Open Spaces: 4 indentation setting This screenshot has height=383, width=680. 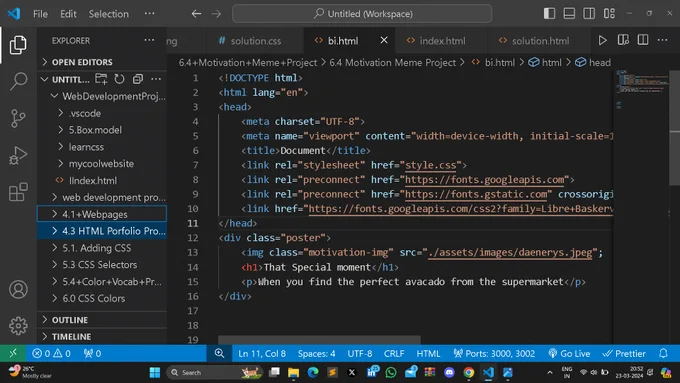(316, 354)
